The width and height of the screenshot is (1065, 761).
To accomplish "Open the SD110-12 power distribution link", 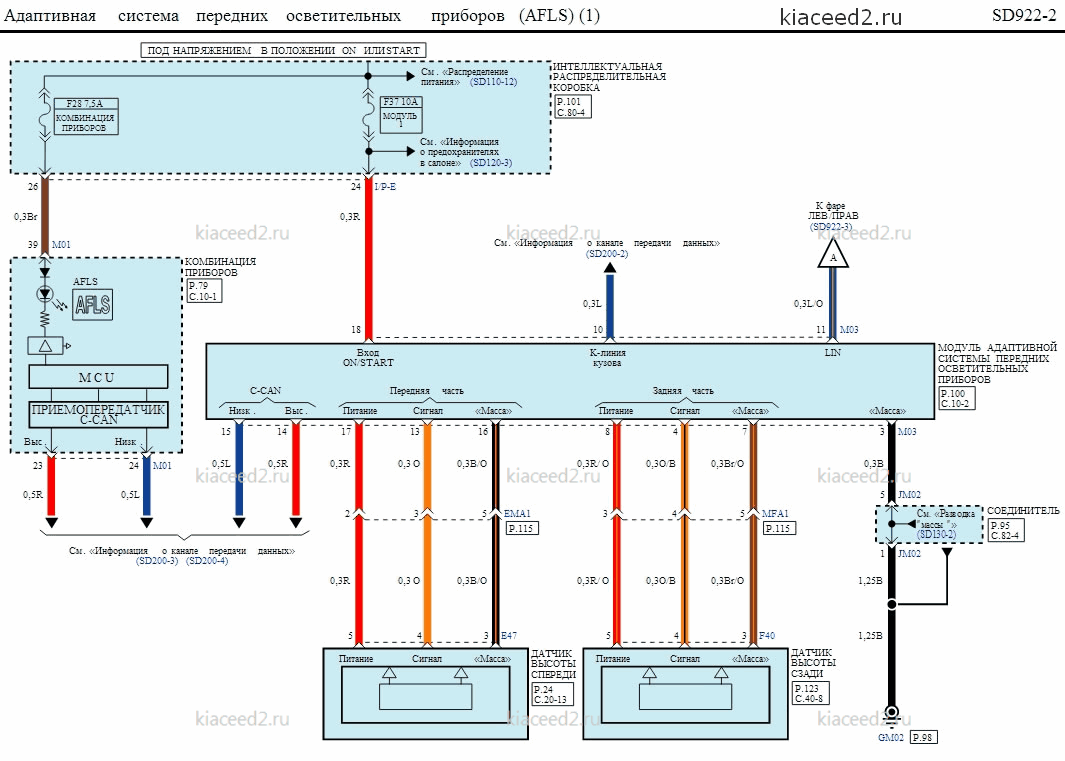I will (x=493, y=82).
